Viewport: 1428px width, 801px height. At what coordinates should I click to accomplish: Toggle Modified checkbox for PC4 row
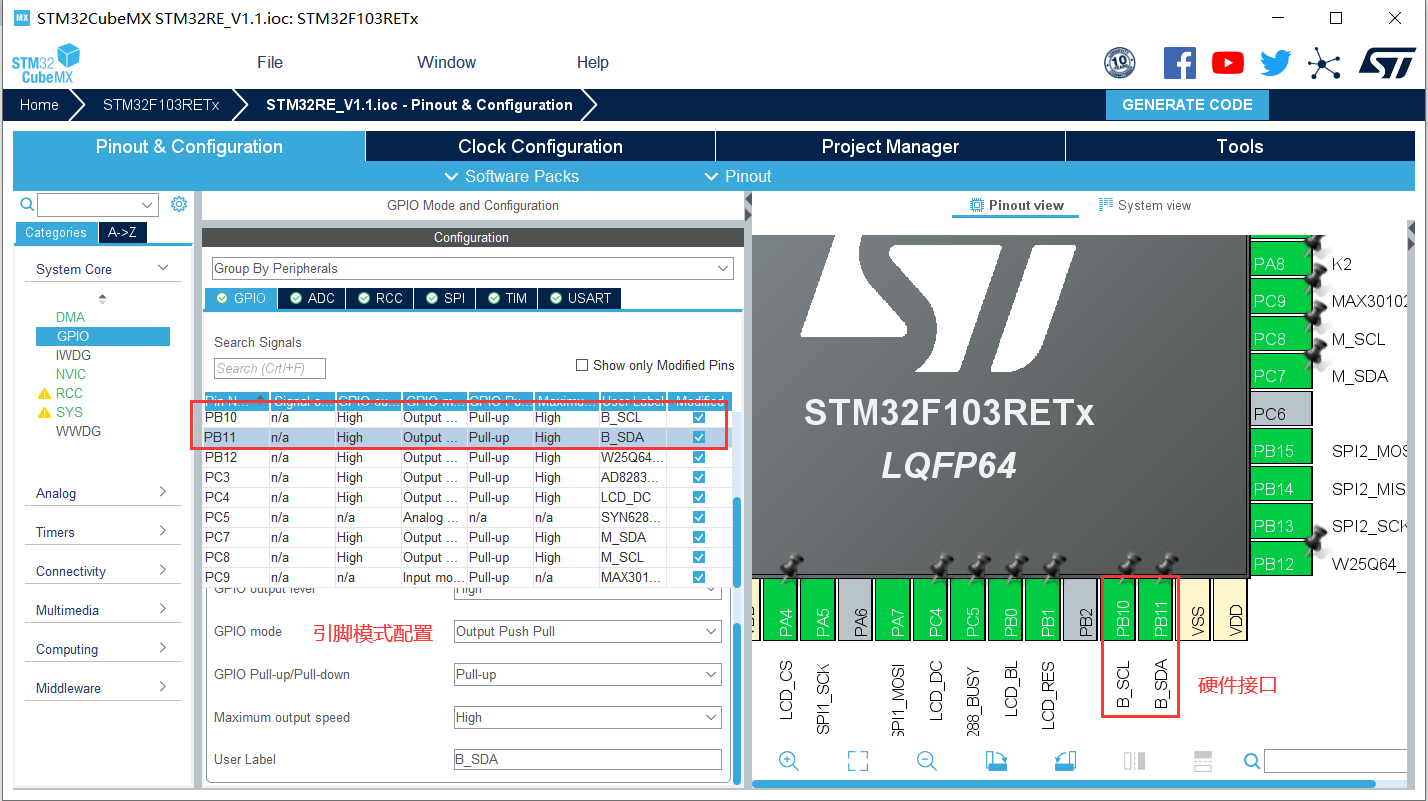click(699, 497)
